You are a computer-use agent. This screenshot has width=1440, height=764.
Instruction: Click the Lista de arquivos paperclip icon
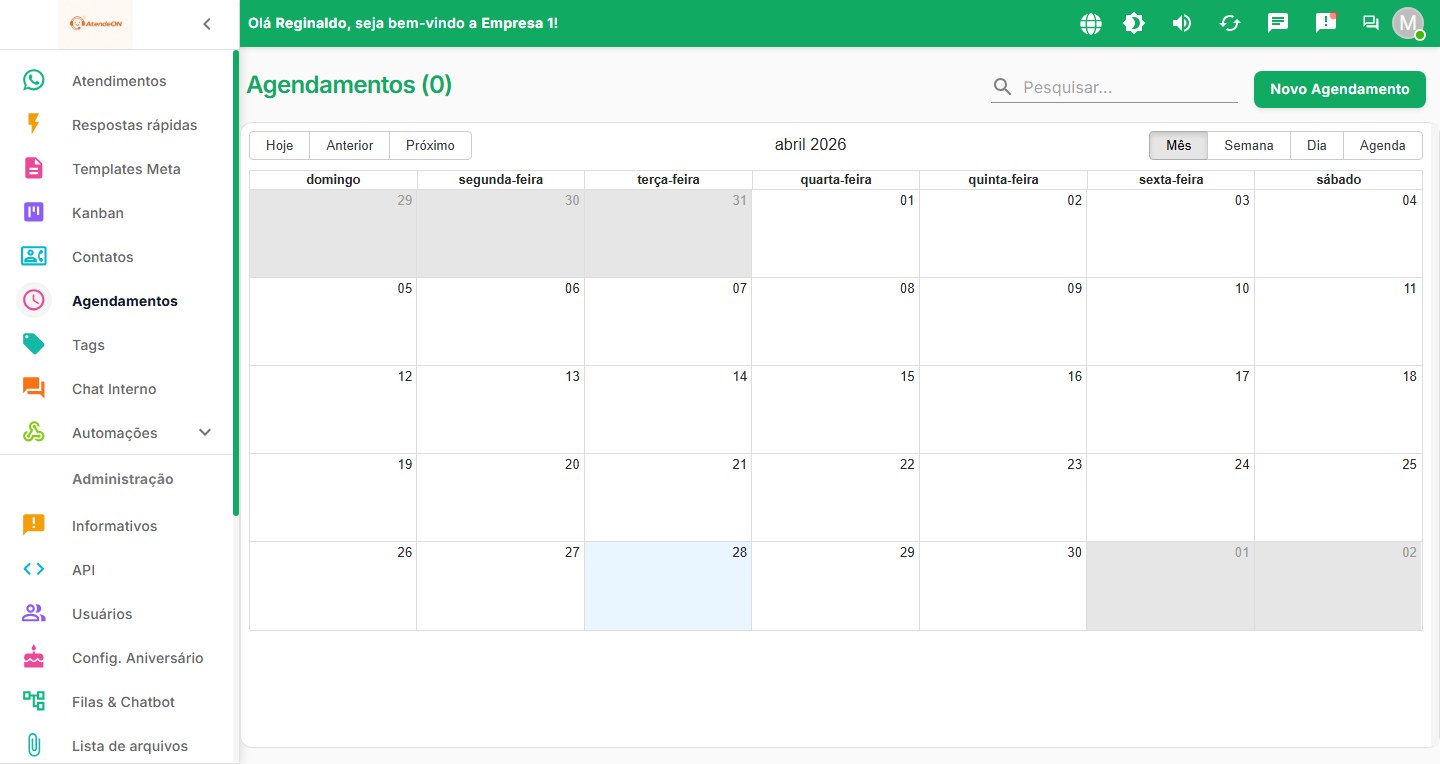click(34, 745)
